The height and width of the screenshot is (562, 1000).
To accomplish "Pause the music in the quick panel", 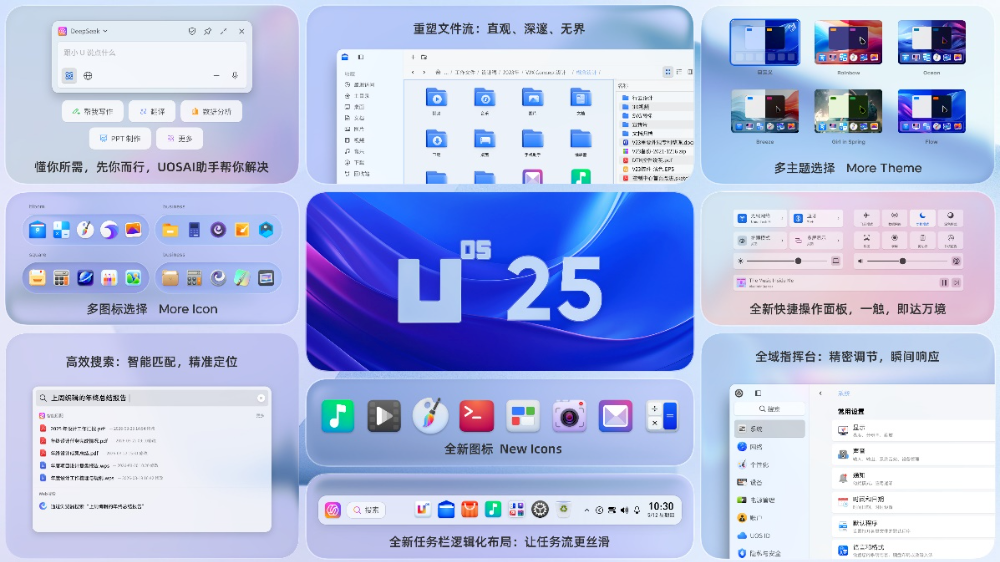I will pos(943,283).
